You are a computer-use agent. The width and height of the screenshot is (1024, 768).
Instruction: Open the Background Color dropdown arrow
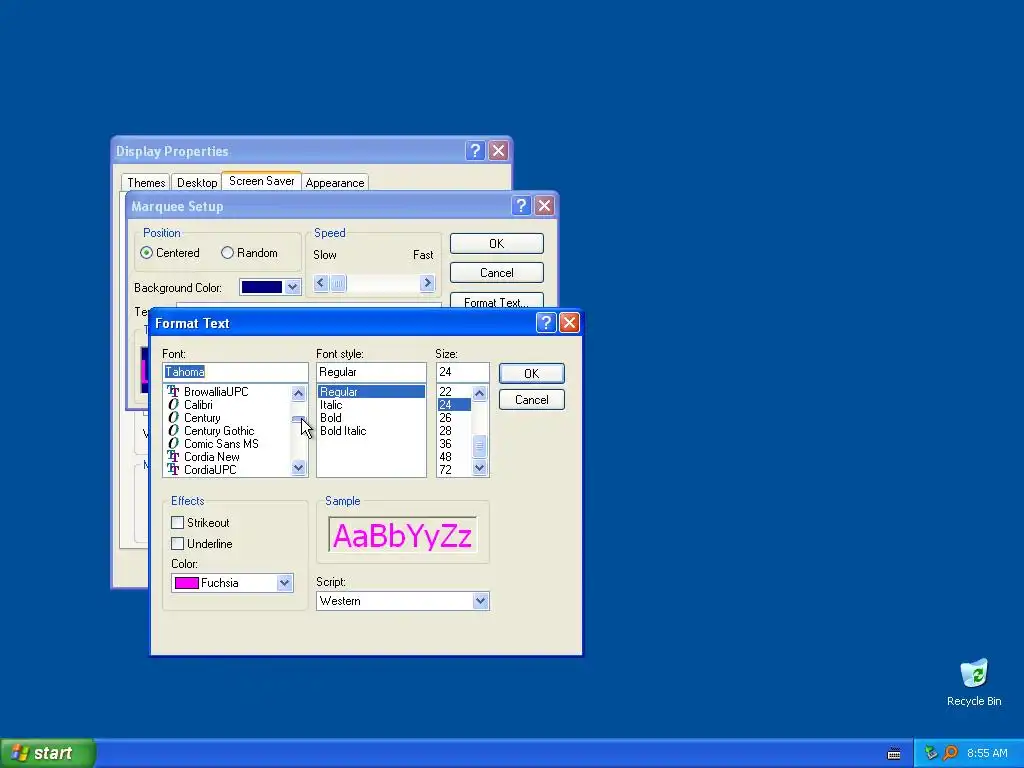(293, 287)
